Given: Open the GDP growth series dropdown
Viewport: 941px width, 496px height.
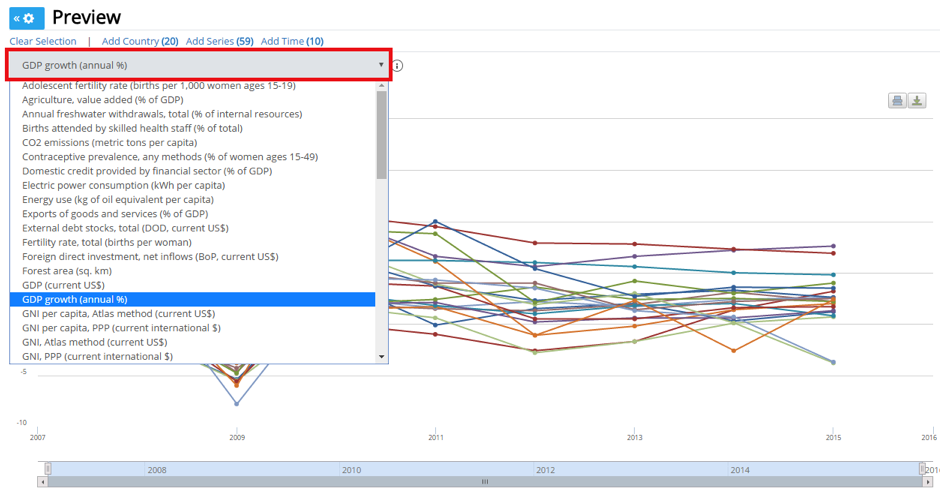Looking at the screenshot, I should 198,65.
